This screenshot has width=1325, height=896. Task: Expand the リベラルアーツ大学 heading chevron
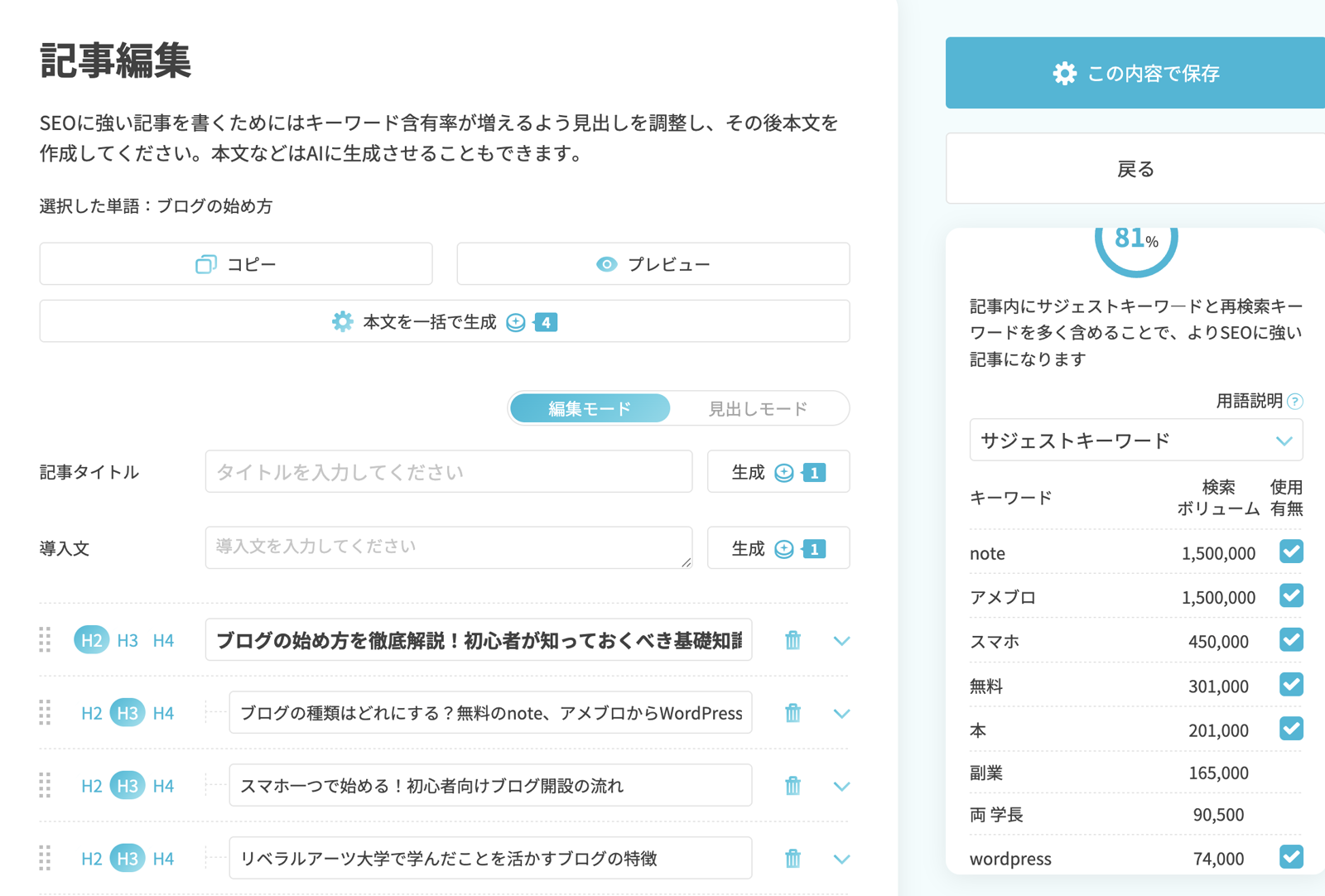(841, 860)
